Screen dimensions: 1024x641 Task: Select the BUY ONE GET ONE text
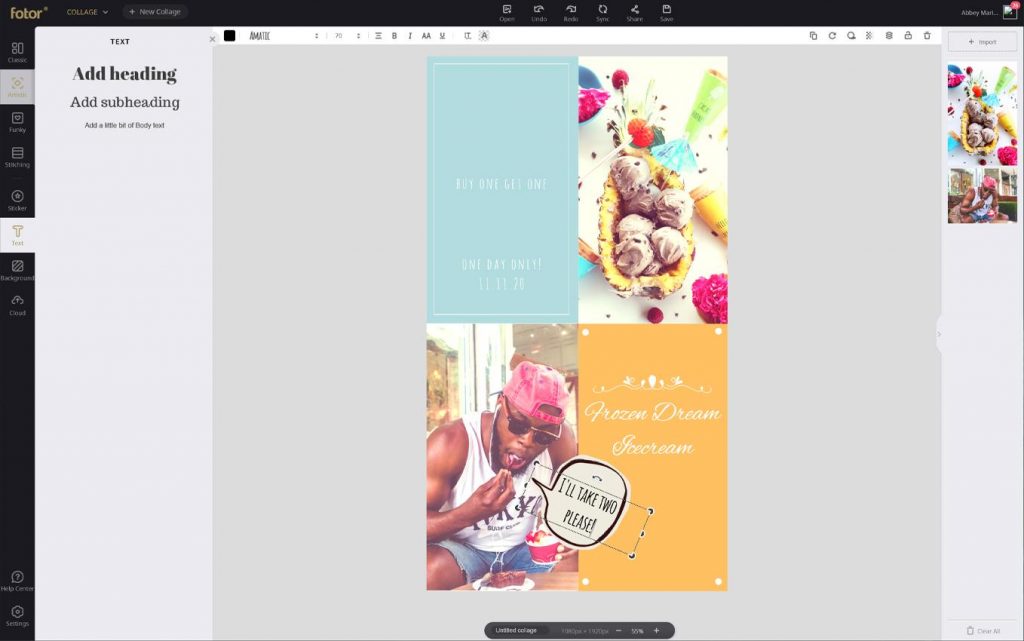pos(502,184)
